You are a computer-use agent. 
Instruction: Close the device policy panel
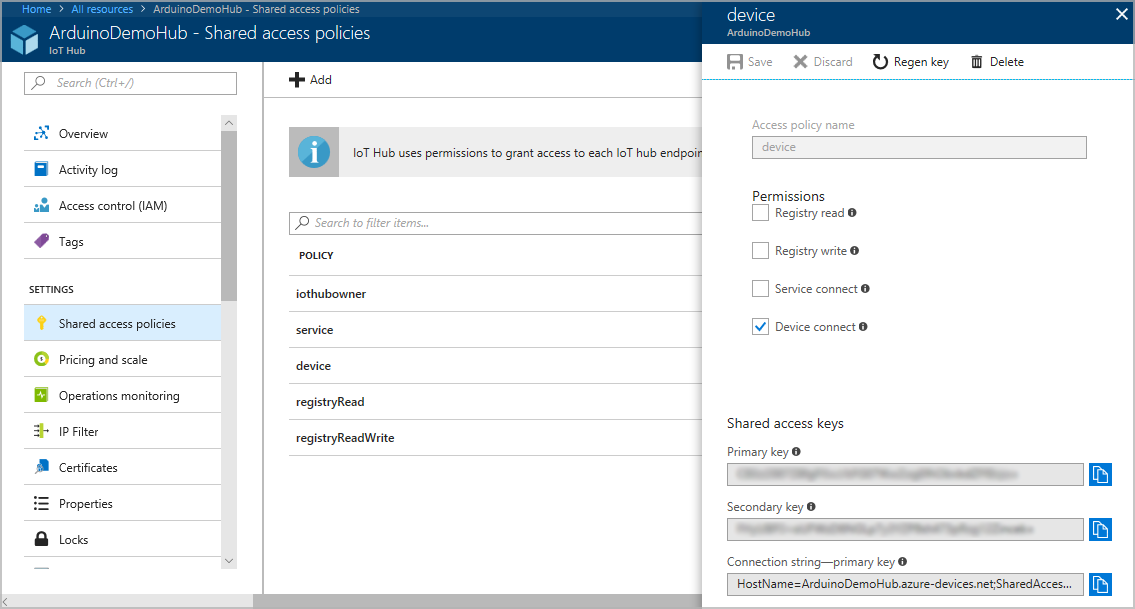[1121, 14]
